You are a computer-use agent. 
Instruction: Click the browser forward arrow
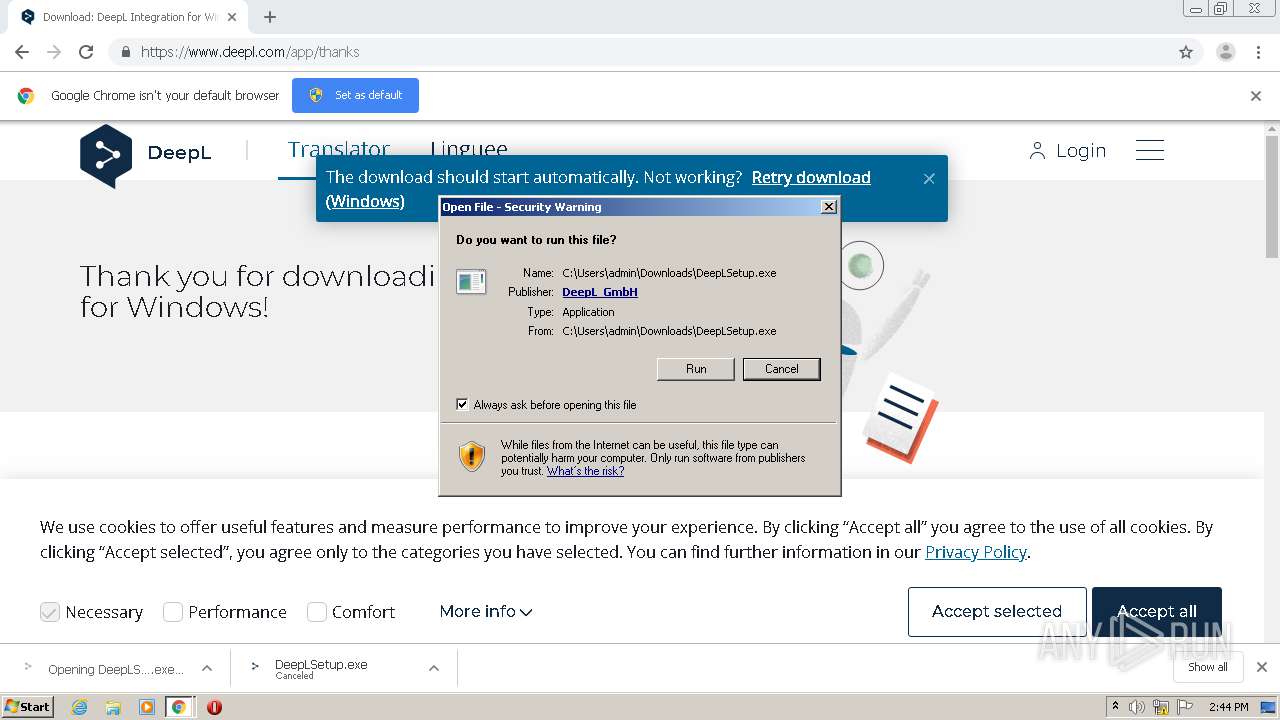tap(54, 52)
